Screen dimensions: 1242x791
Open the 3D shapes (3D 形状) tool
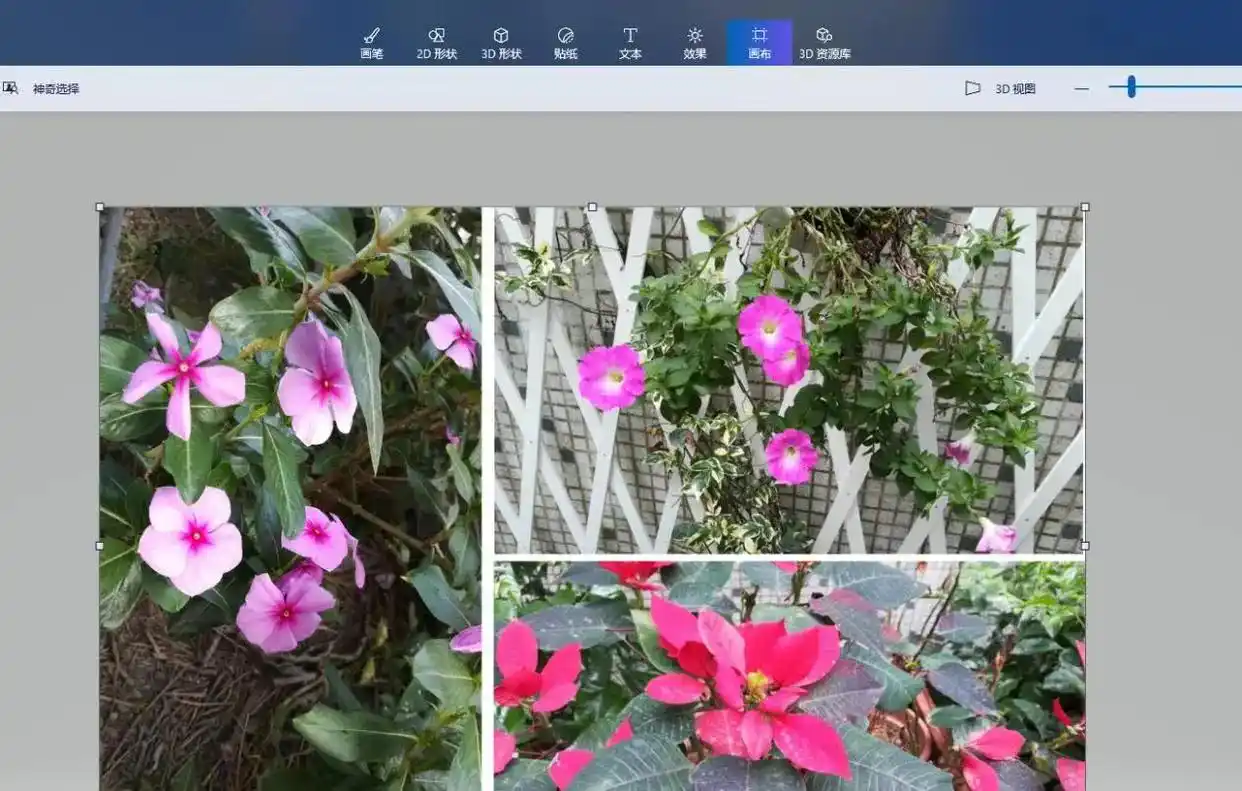501,43
